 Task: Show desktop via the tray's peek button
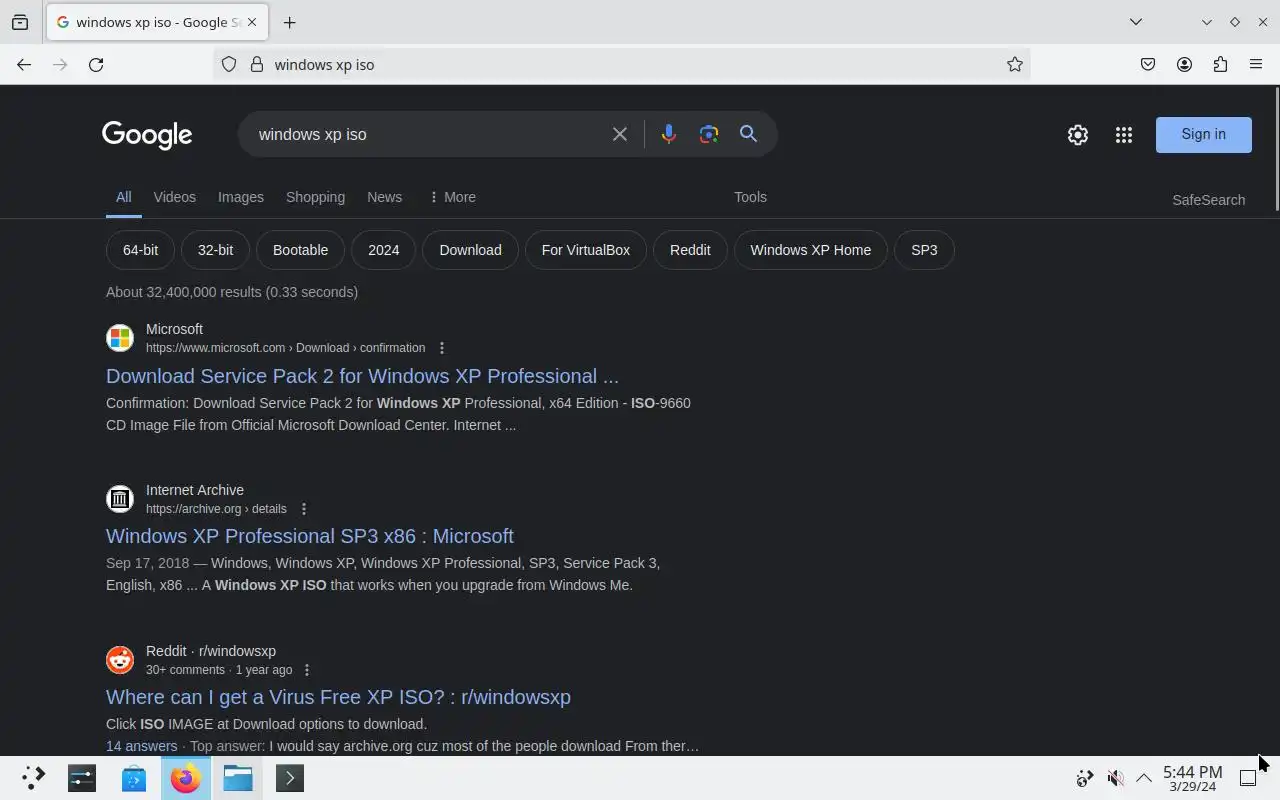pyautogui.click(x=1248, y=778)
